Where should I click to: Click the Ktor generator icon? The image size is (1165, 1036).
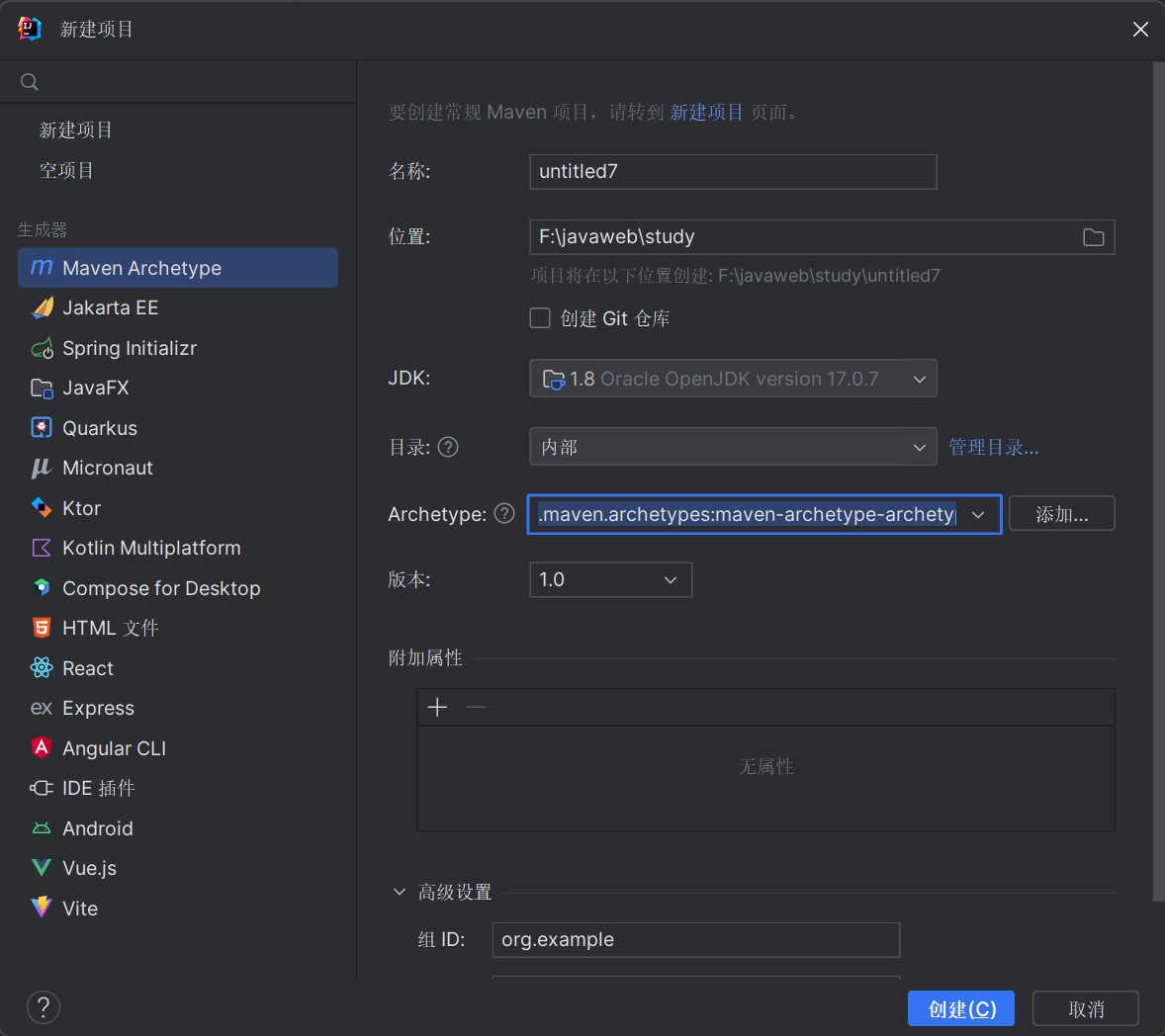point(42,508)
